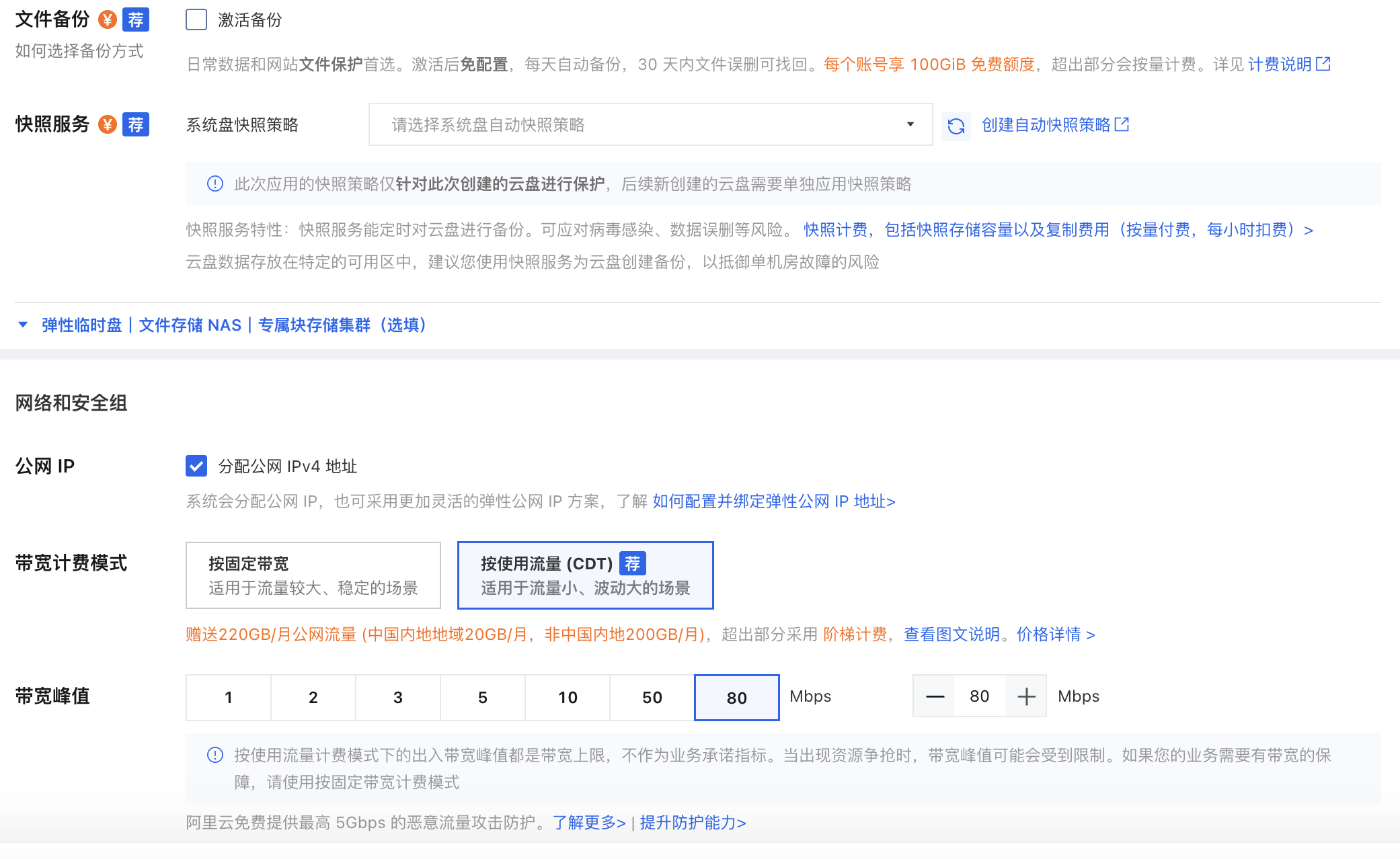Click the yen icon beside 文件备份
This screenshot has height=859, width=1400.
tap(108, 19)
